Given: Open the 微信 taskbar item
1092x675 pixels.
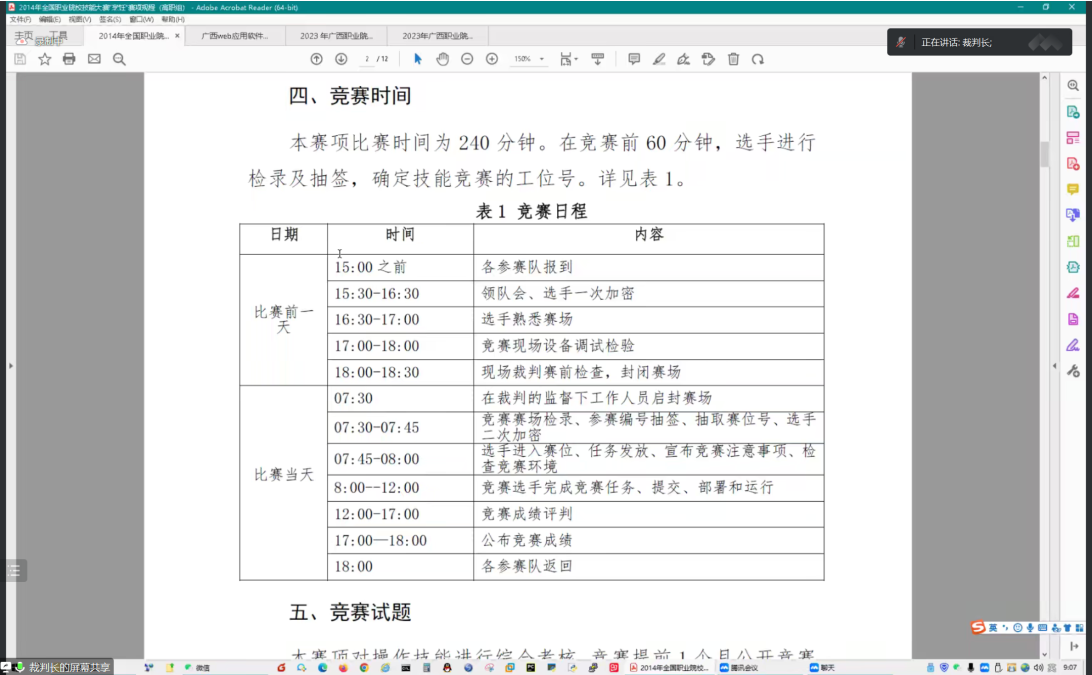Looking at the screenshot, I should (197, 667).
